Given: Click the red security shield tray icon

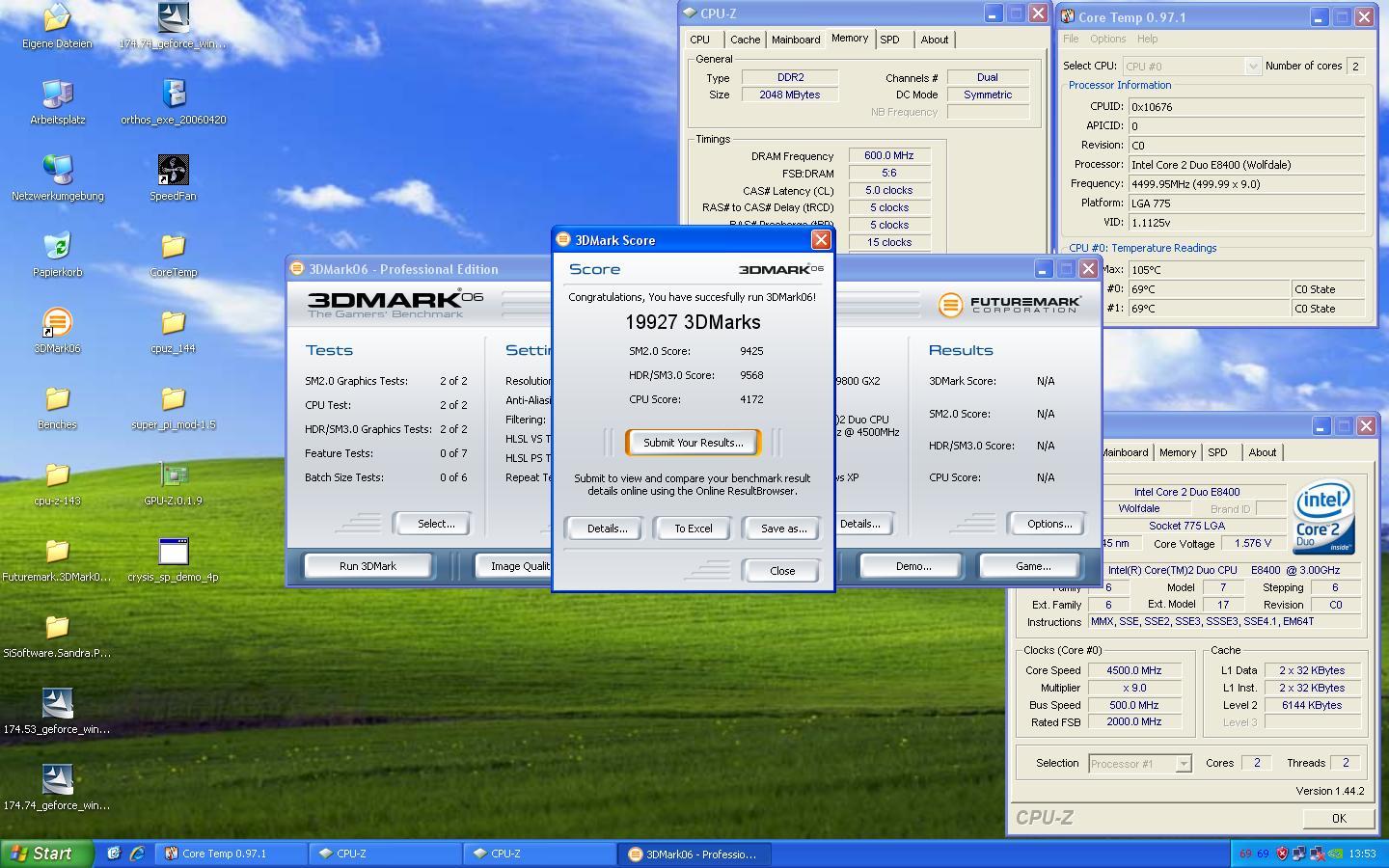Looking at the screenshot, I should tap(1282, 854).
